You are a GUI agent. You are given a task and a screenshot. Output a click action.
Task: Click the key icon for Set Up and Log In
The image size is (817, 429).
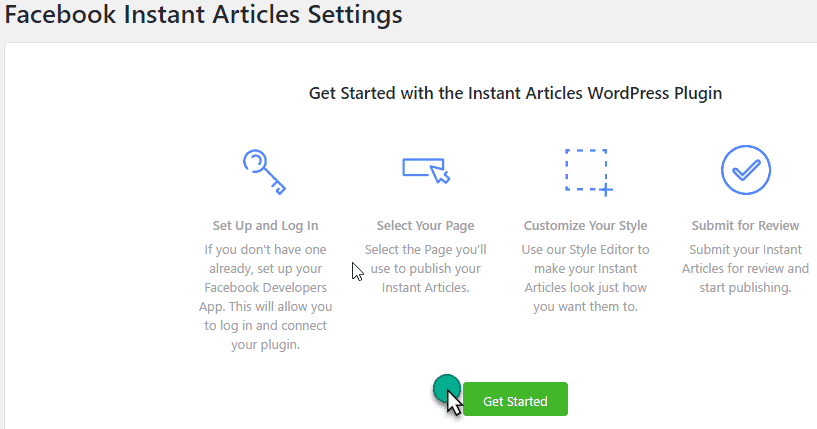pyautogui.click(x=265, y=172)
